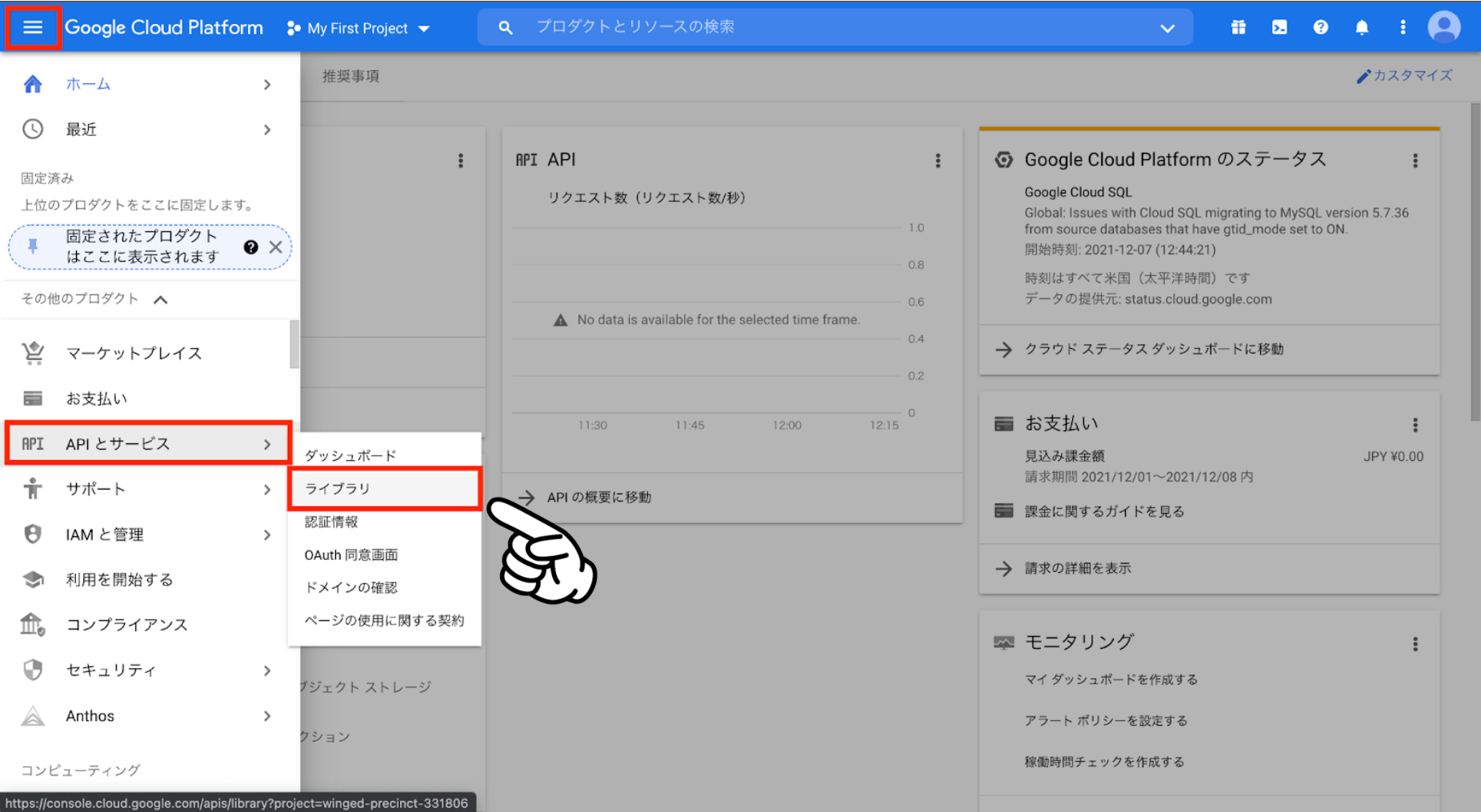Select API とサービス menu item
The image size is (1481, 812).
point(148,443)
